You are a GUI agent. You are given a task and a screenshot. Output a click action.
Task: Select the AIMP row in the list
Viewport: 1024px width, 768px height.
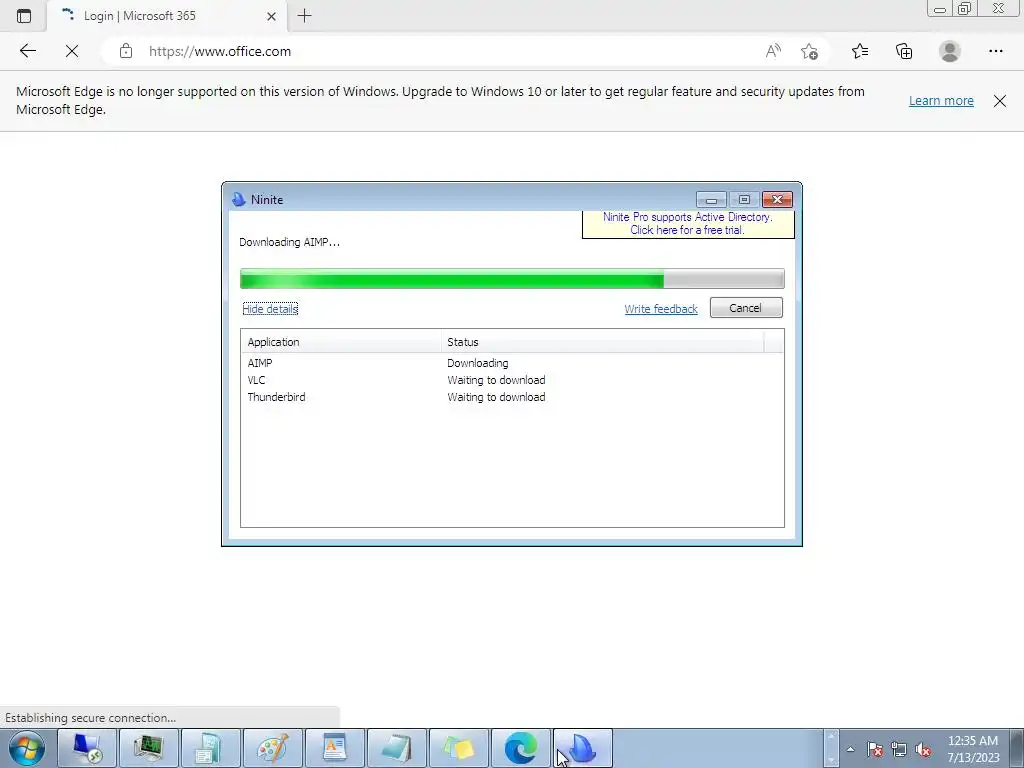511,363
